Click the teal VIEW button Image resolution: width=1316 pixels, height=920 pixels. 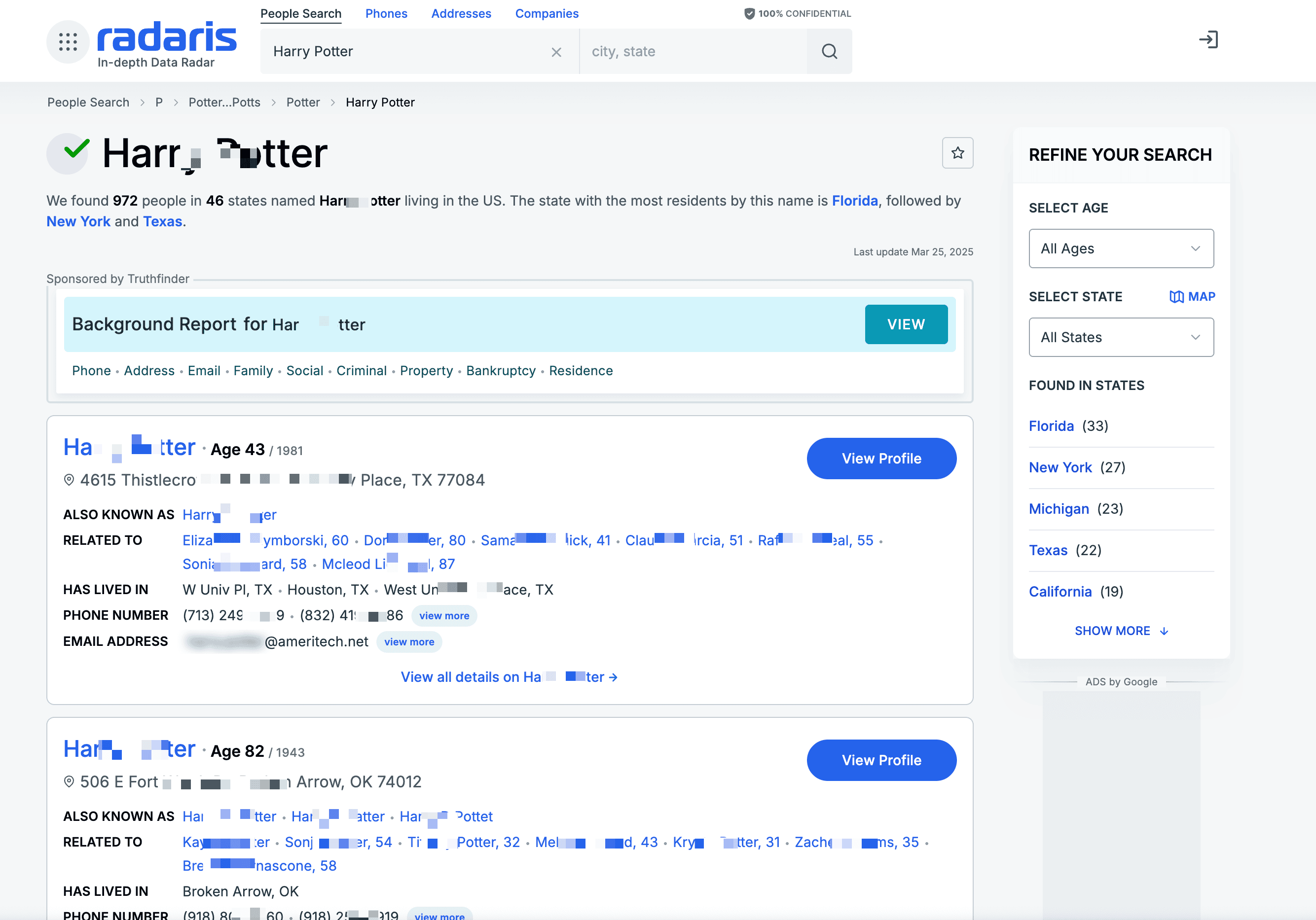tap(906, 324)
